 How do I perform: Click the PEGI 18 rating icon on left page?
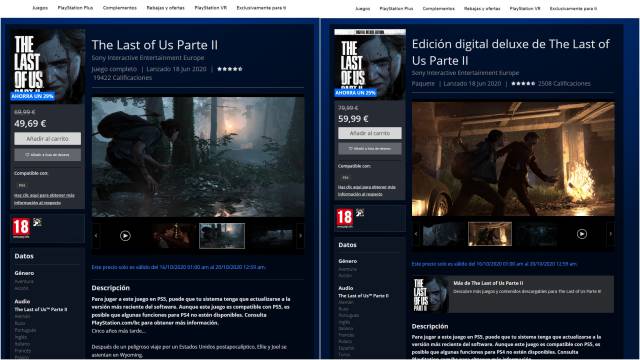point(21,228)
